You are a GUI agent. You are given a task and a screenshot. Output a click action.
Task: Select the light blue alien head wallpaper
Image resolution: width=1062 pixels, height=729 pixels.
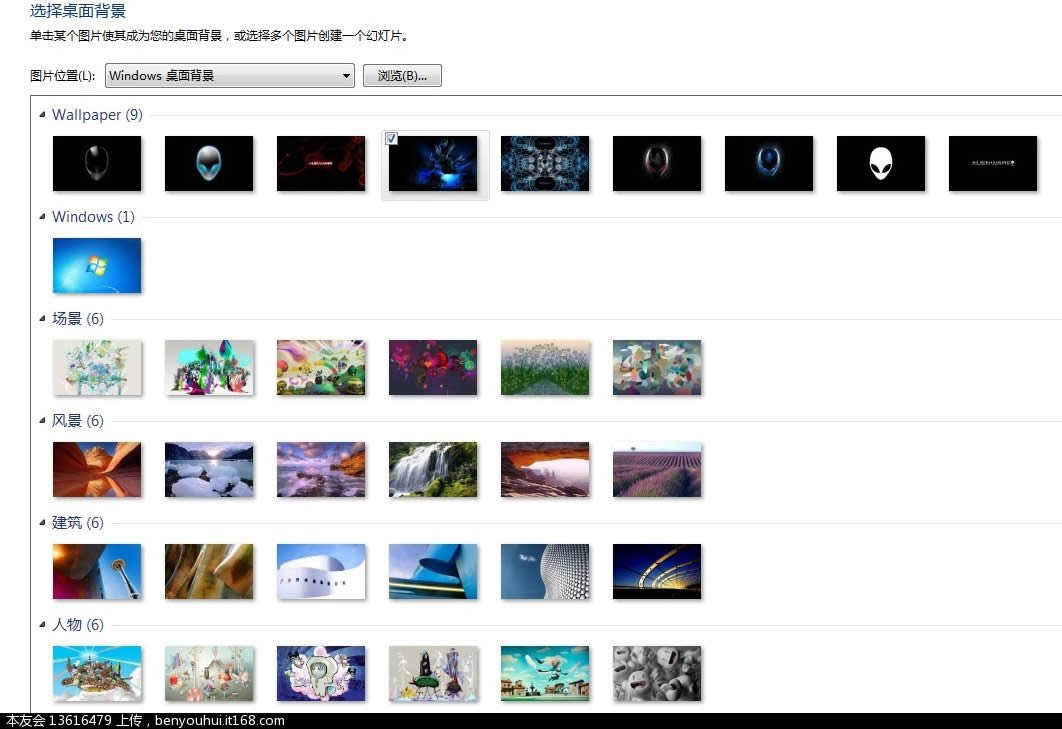click(209, 163)
